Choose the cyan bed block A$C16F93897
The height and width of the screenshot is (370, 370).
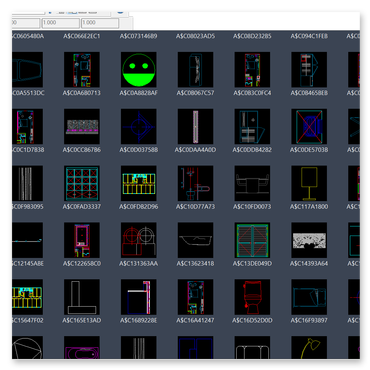point(309,297)
